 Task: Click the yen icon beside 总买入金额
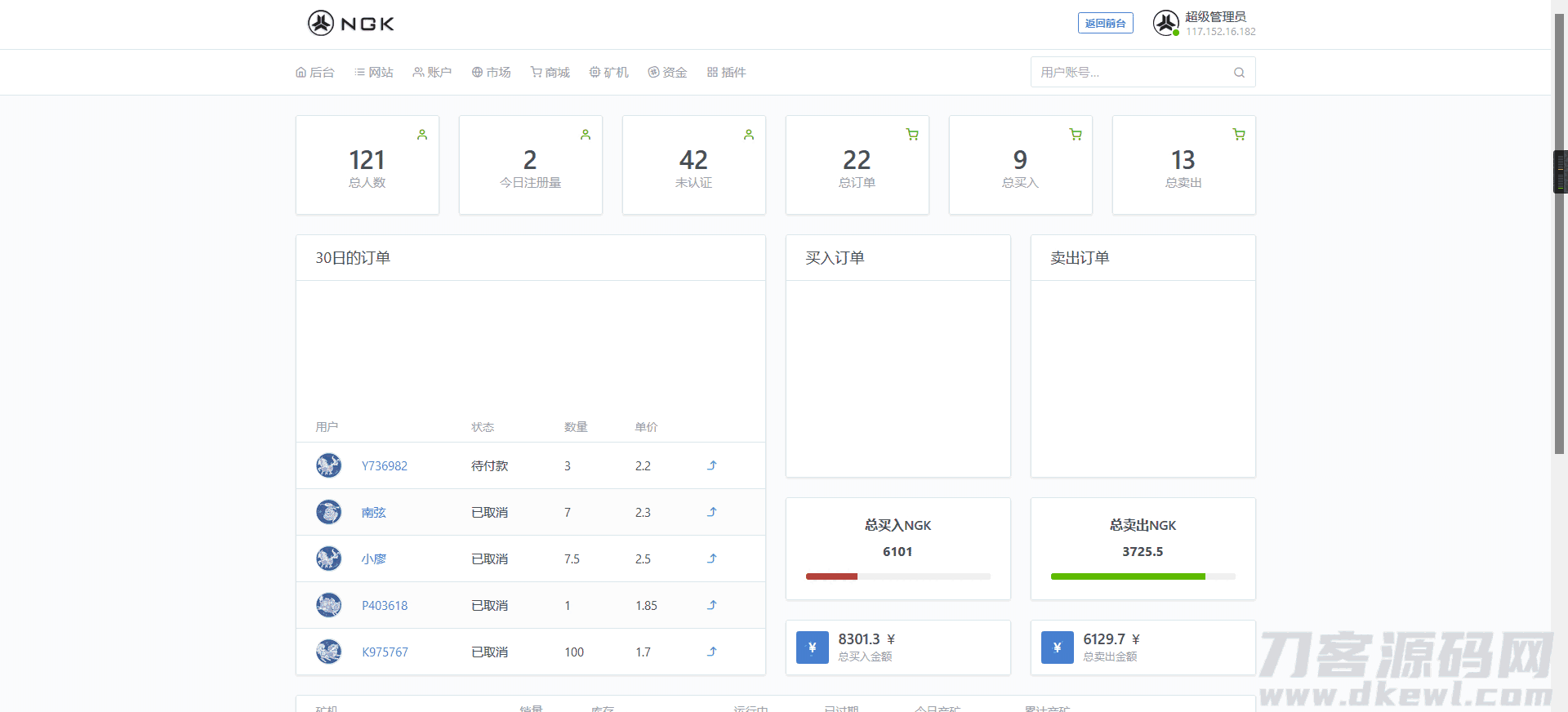click(812, 647)
